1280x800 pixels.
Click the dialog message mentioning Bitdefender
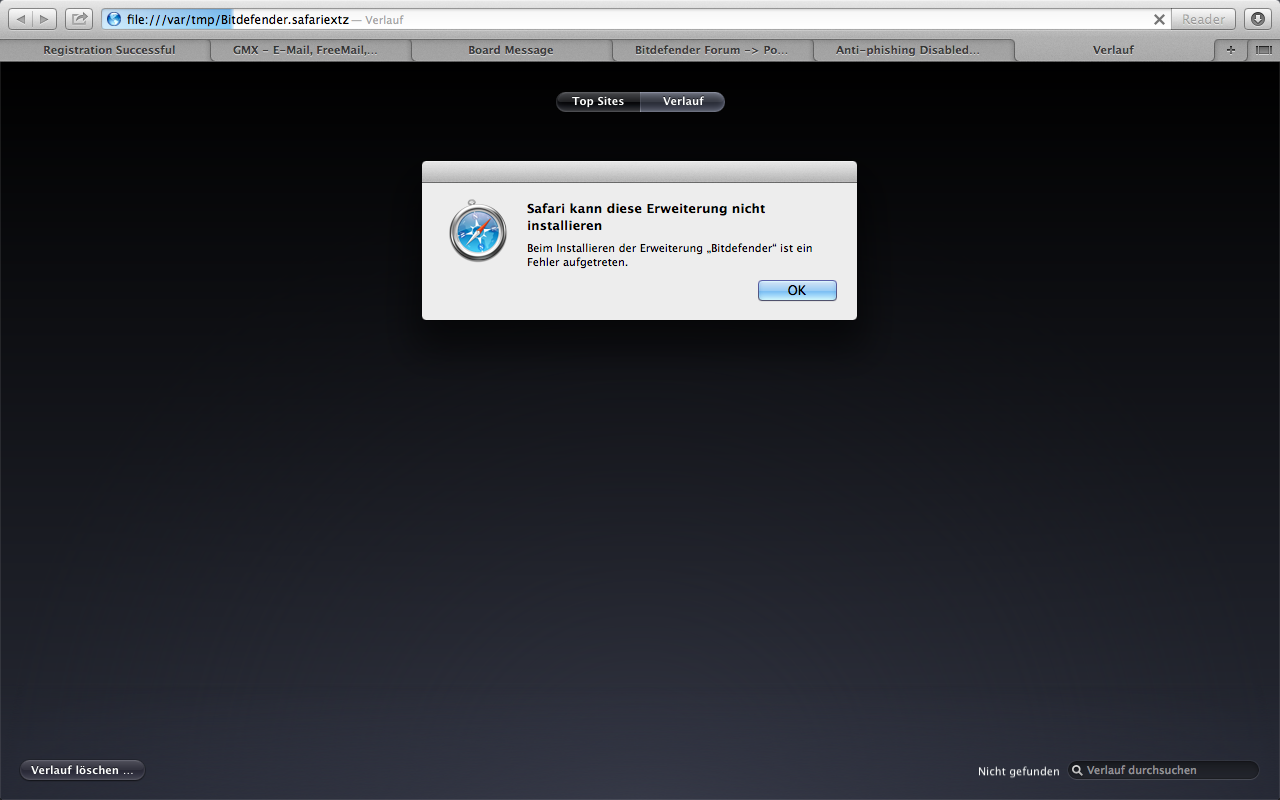669,255
